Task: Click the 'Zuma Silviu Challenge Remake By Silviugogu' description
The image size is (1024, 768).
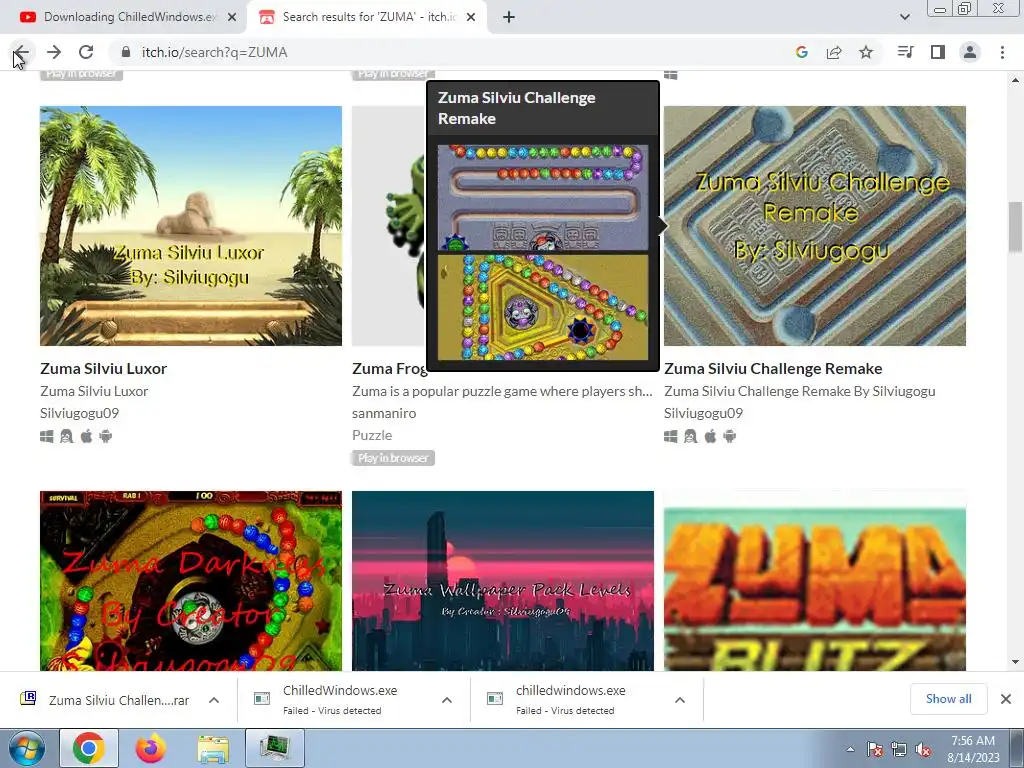Action: [799, 391]
